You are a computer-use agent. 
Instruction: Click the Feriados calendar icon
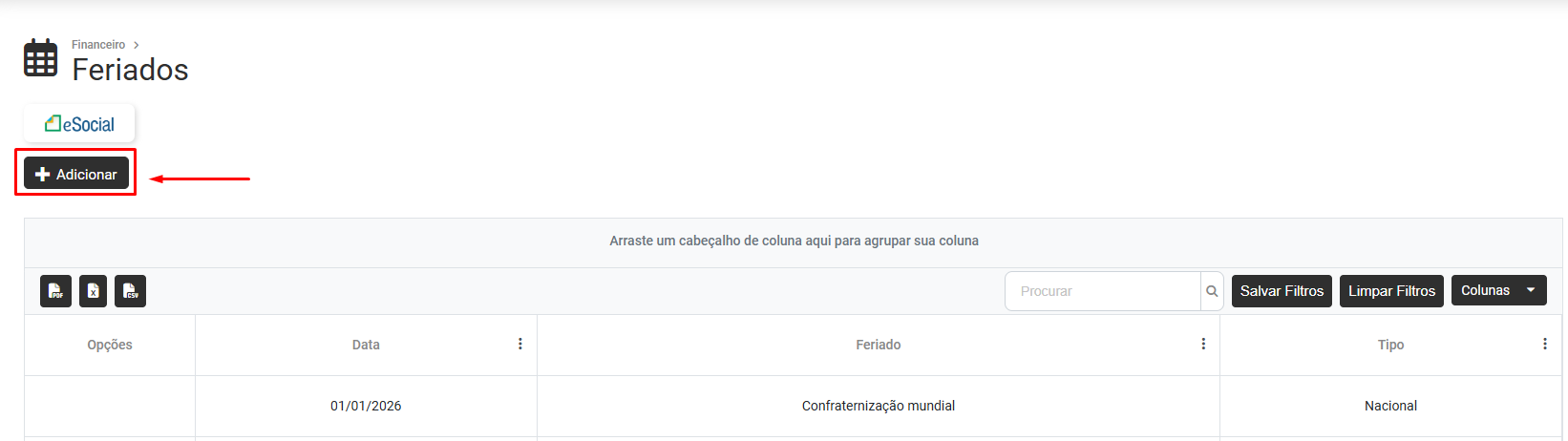click(40, 58)
